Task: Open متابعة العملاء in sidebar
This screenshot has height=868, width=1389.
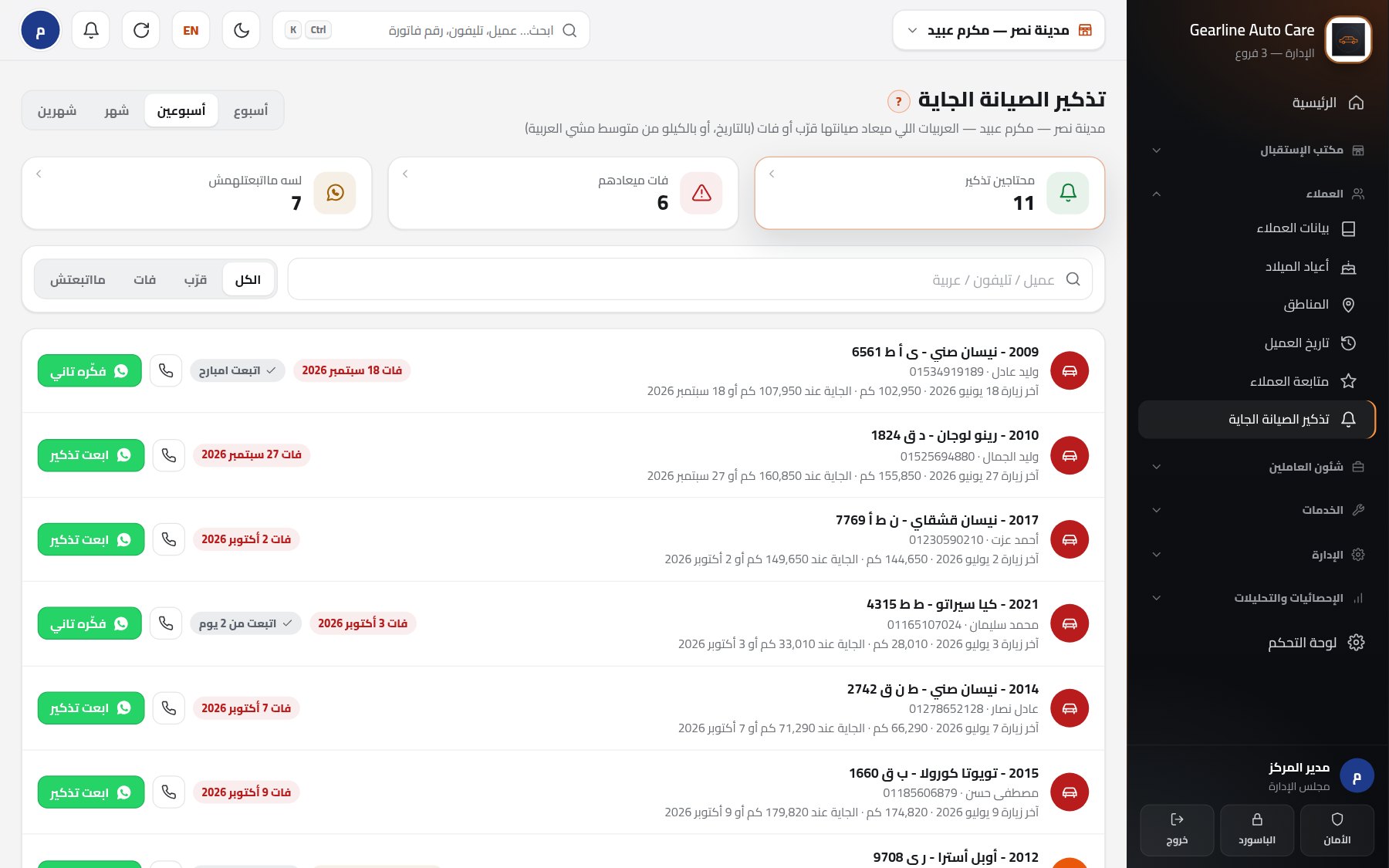Action: 1256,381
